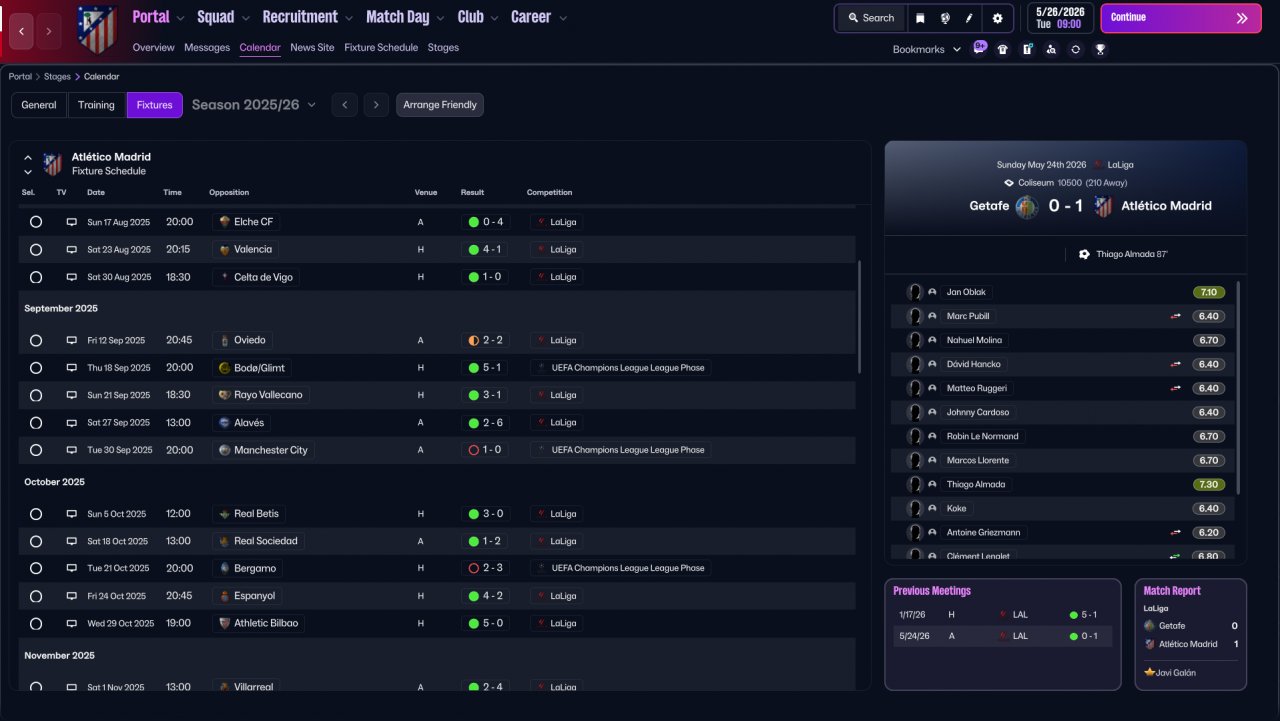1280x721 pixels.
Task: Click Jan Oblak's player portrait icon
Action: pos(914,292)
